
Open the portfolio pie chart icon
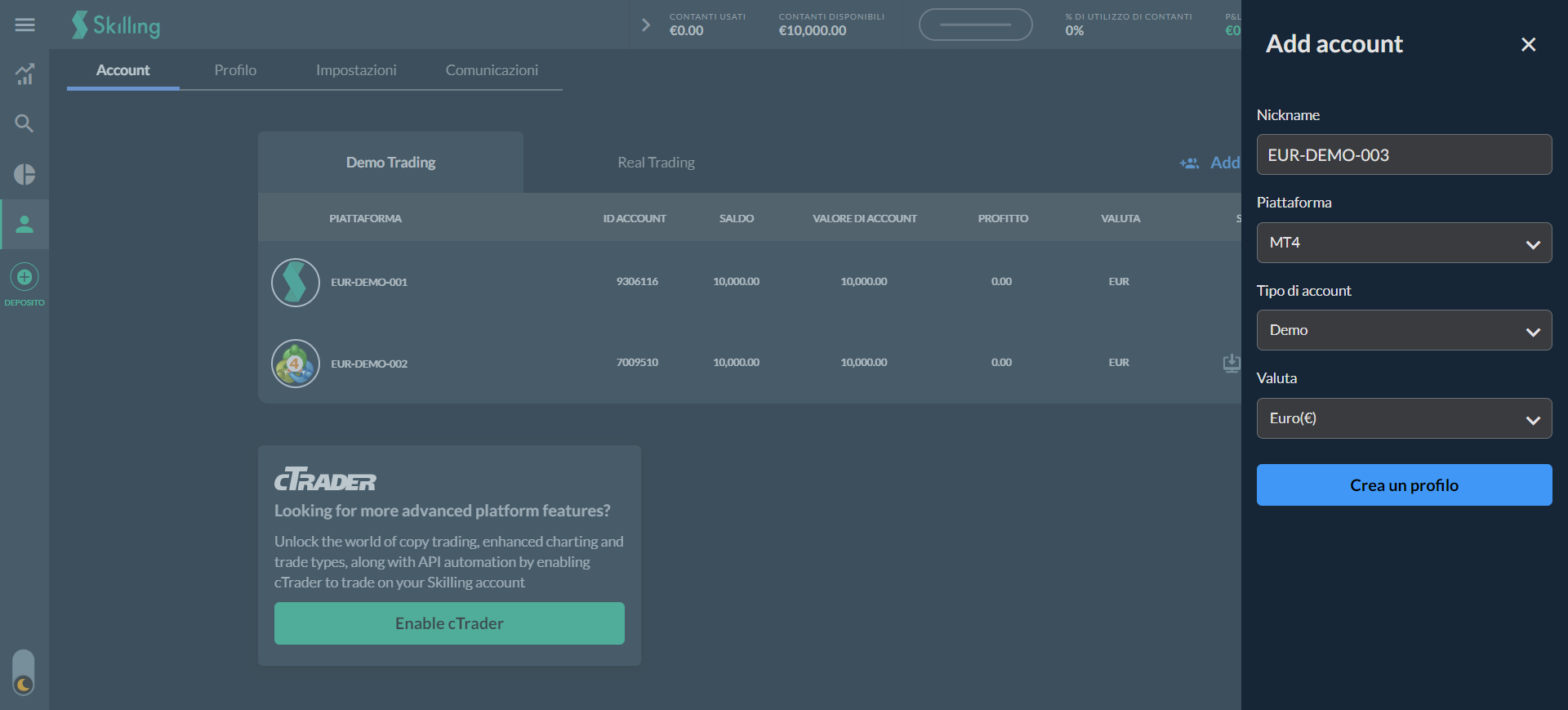point(24,174)
